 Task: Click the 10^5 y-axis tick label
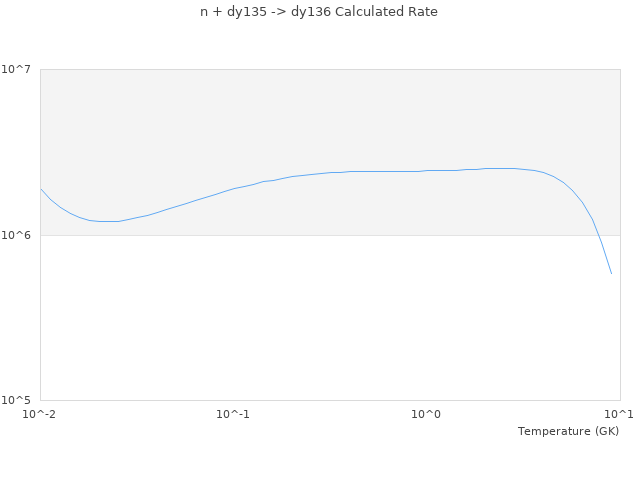click(x=20, y=400)
